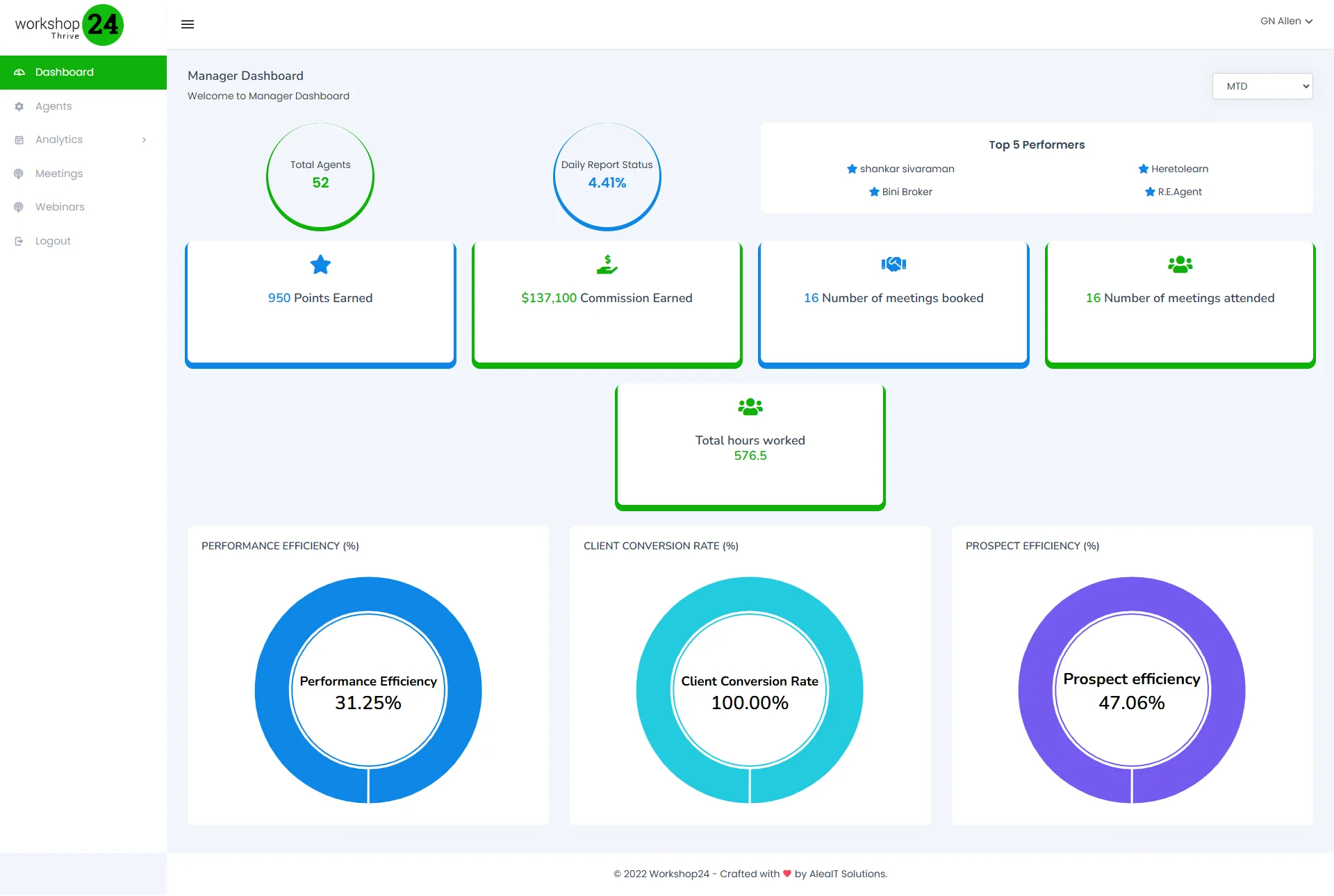Click the hand-dollar Commission Earned icon
This screenshot has width=1334, height=896.
point(607,265)
